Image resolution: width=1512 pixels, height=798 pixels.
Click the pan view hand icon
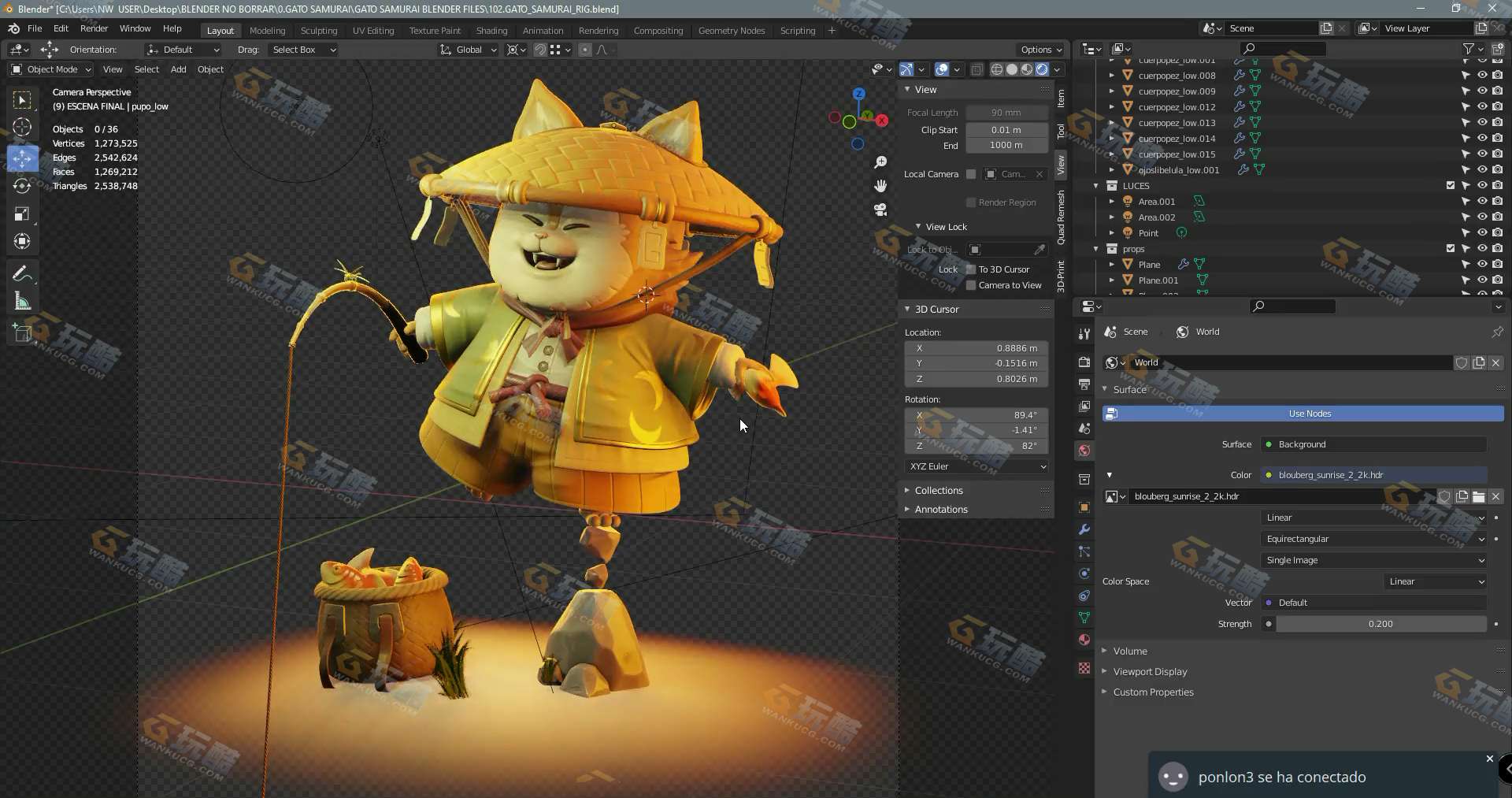tap(880, 186)
